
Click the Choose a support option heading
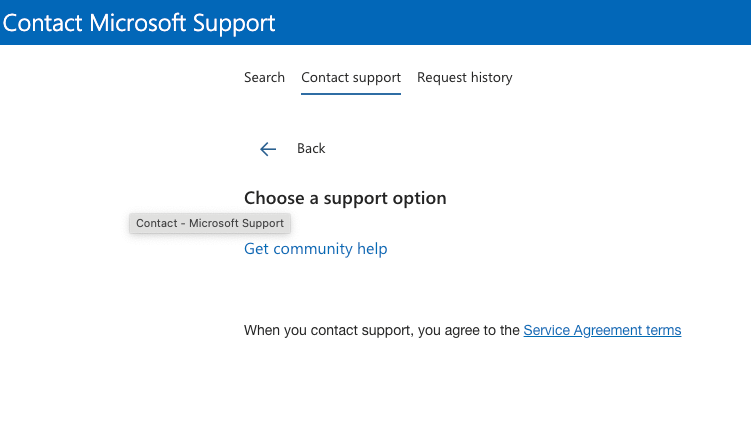click(345, 198)
